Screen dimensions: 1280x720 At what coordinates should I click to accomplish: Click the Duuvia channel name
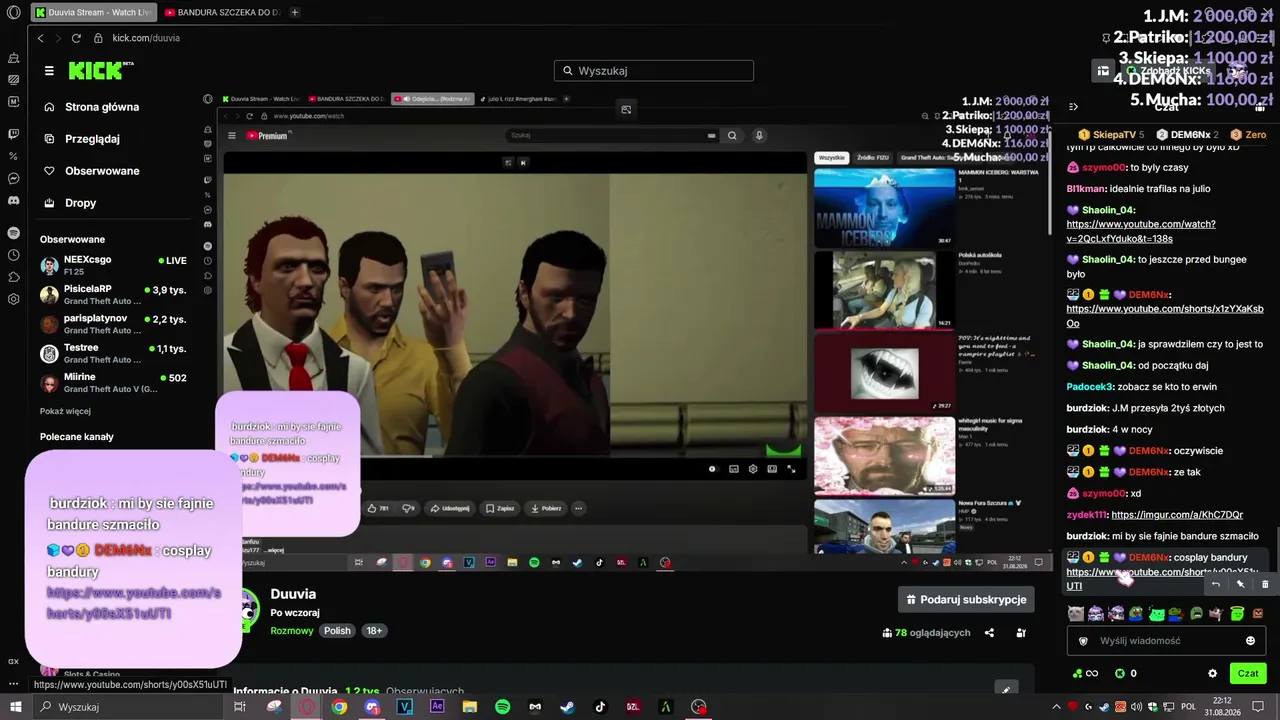[x=293, y=594]
